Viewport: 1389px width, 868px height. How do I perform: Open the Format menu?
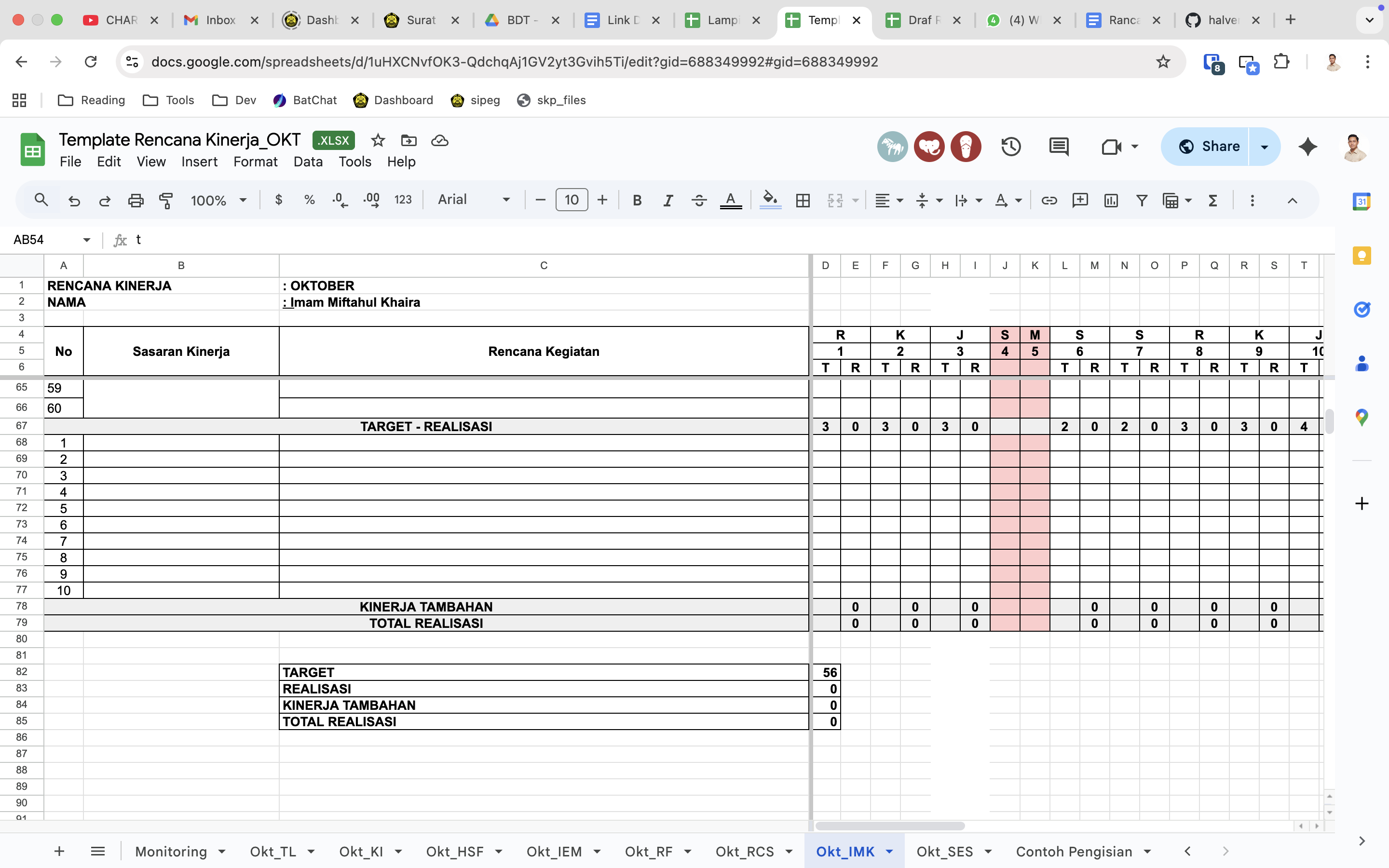coord(255,162)
